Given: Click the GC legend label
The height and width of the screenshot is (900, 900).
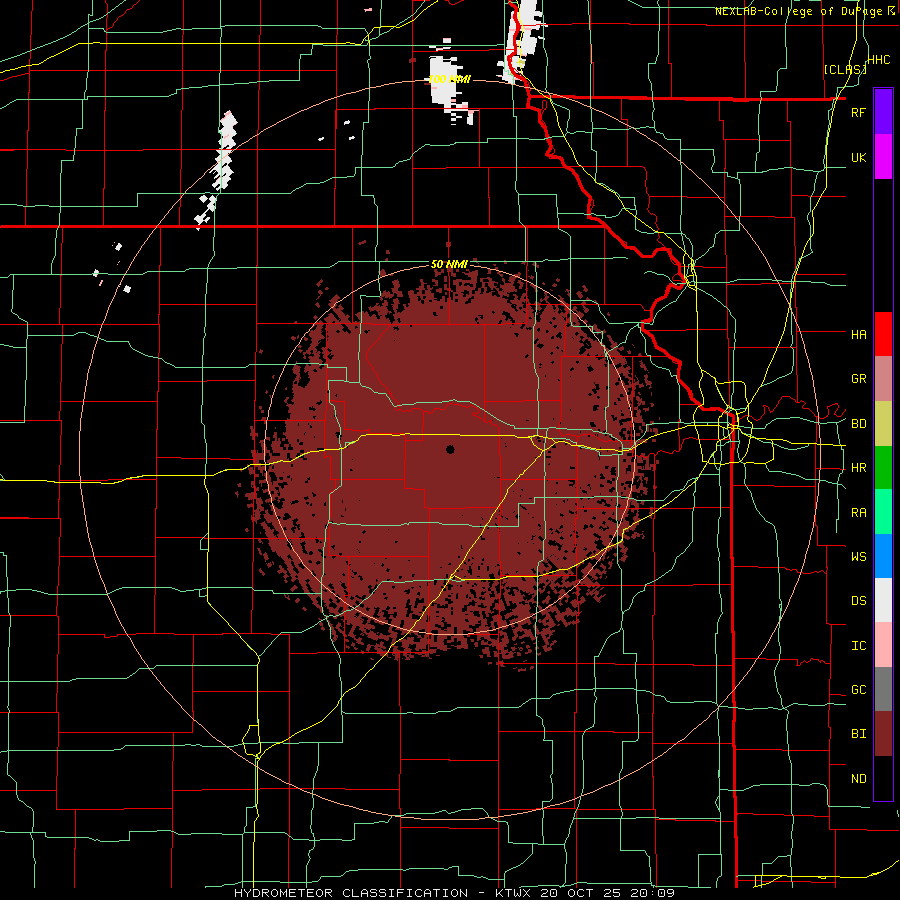Looking at the screenshot, I should [x=858, y=690].
